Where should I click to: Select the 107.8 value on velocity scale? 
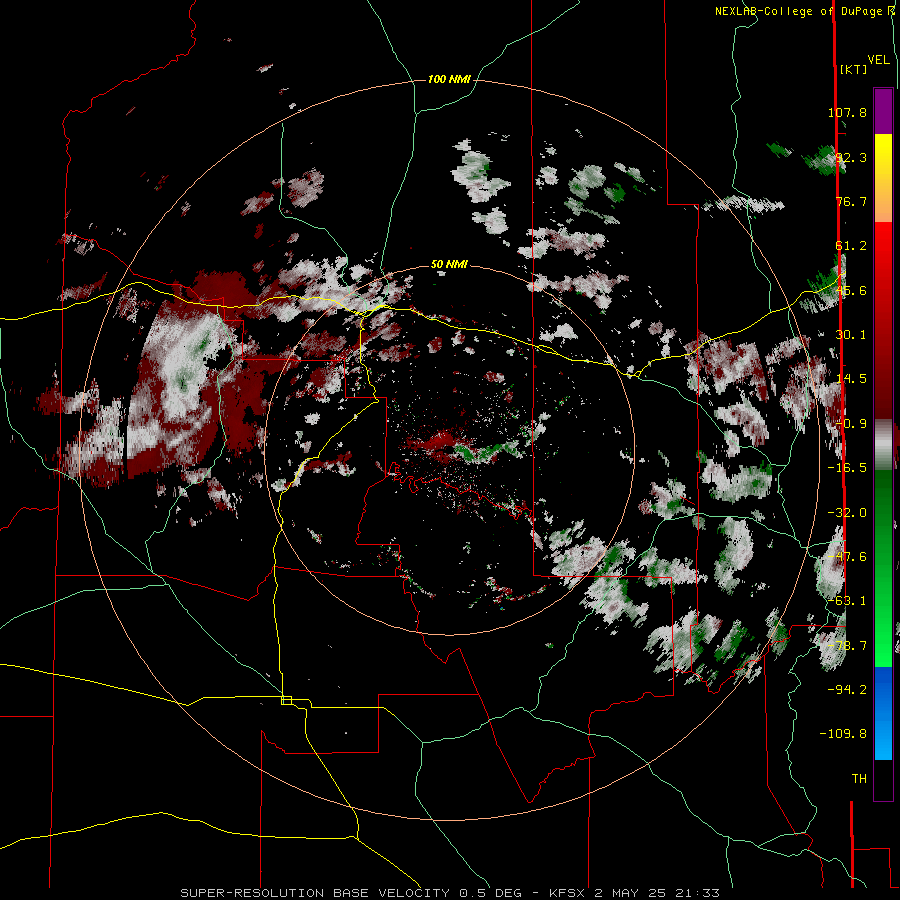847,112
